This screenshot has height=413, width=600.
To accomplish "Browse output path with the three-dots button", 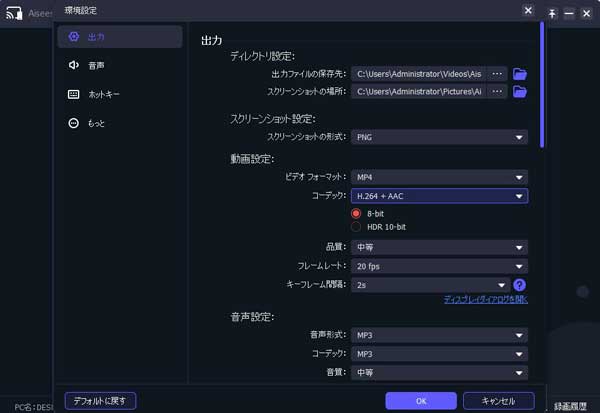I will 497,74.
